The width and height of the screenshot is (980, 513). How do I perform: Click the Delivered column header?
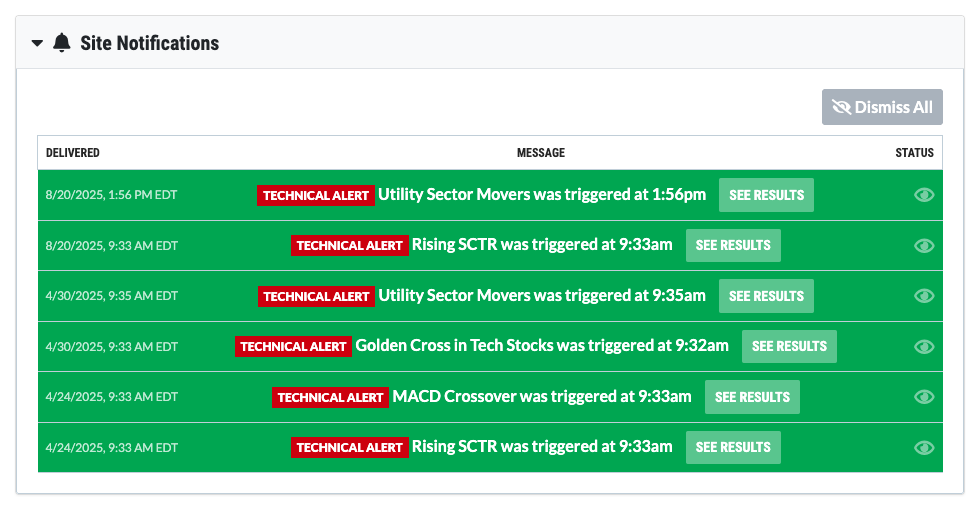73,153
